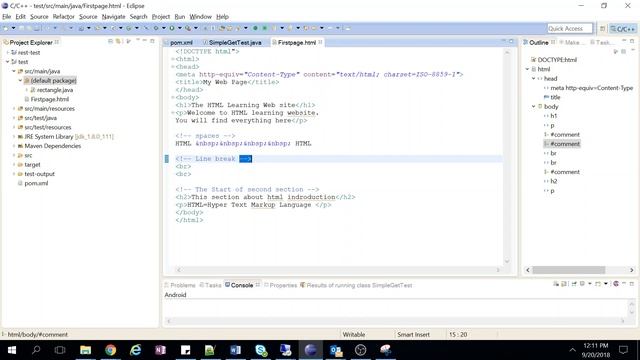The width and height of the screenshot is (640, 360).
Task: Collapse the src/main/java folder
Action: [14, 71]
